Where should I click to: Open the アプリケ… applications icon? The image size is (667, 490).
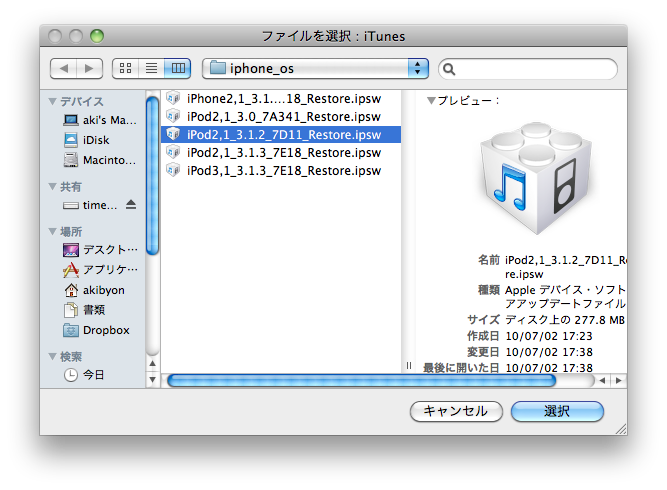71,270
